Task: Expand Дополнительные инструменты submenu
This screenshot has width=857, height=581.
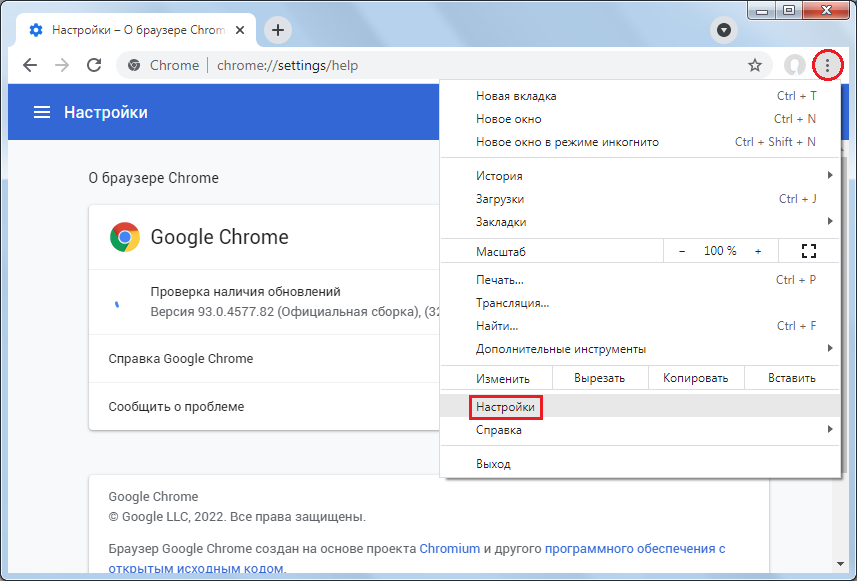Action: [x=640, y=348]
